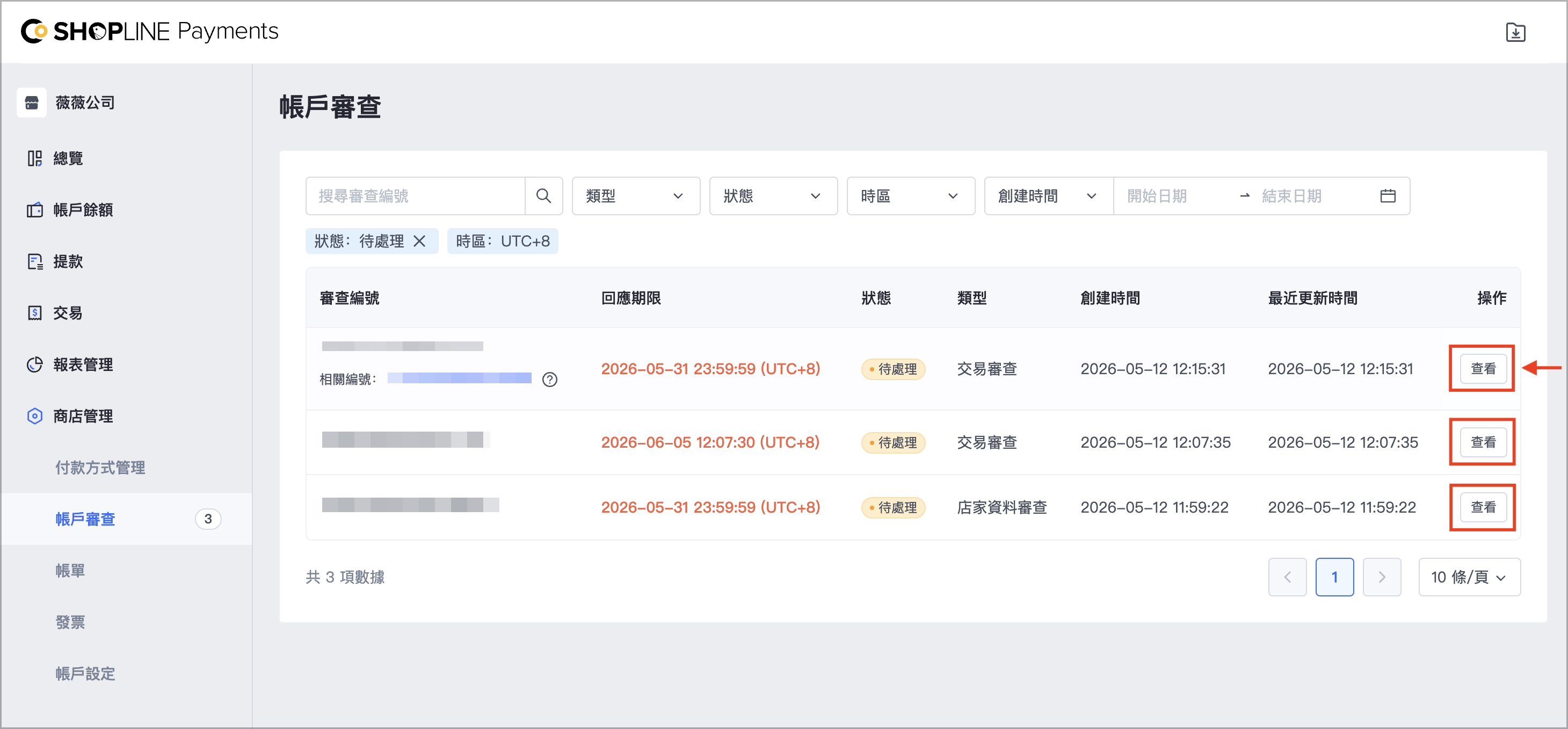The image size is (1568, 729).
Task: Expand the 類型 filter dropdown
Action: (635, 196)
